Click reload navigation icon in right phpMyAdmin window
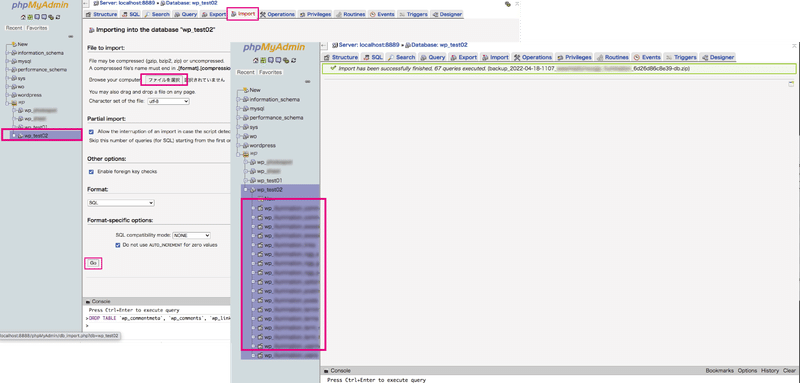Viewport: 800px width, 383px height. pyautogui.click(x=293, y=61)
